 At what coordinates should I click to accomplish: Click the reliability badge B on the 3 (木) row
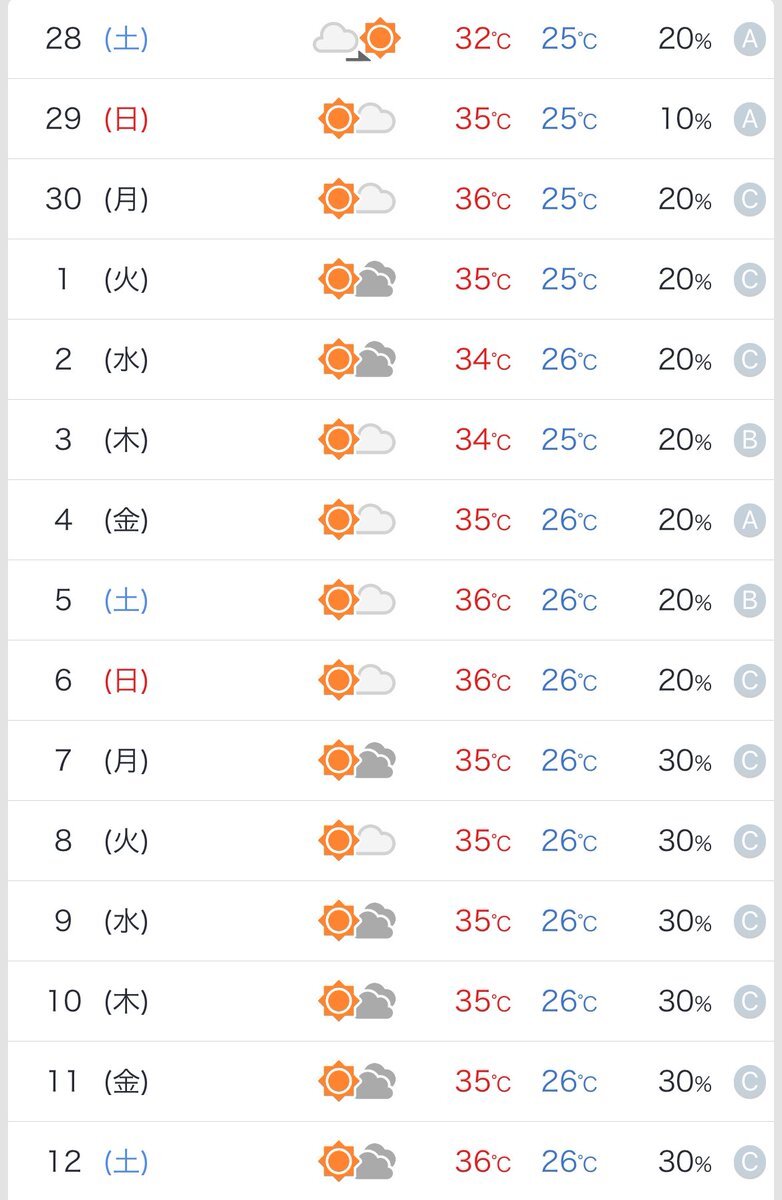point(749,439)
